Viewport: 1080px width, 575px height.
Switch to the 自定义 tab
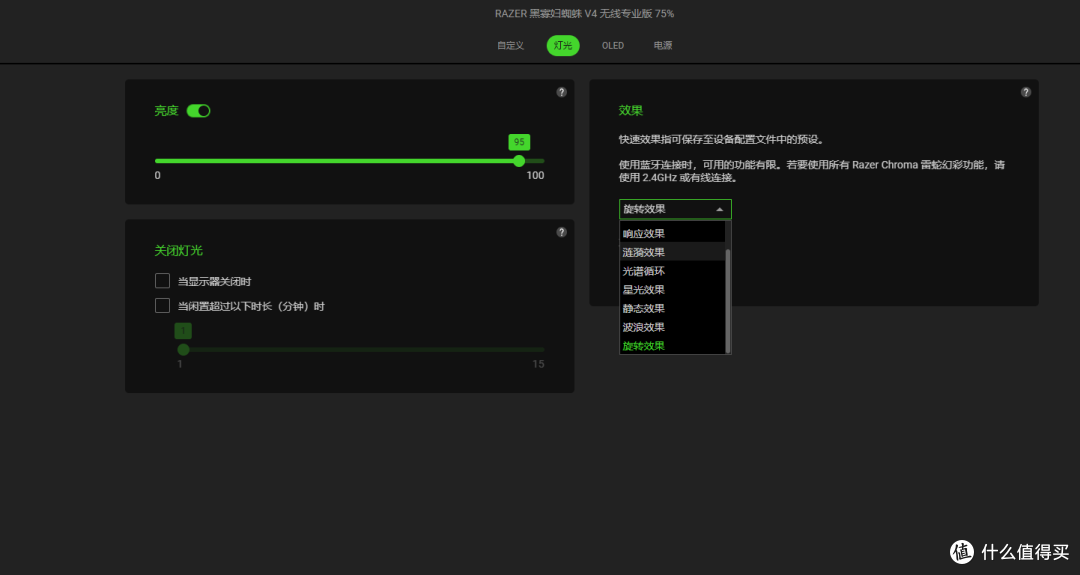[x=510, y=45]
